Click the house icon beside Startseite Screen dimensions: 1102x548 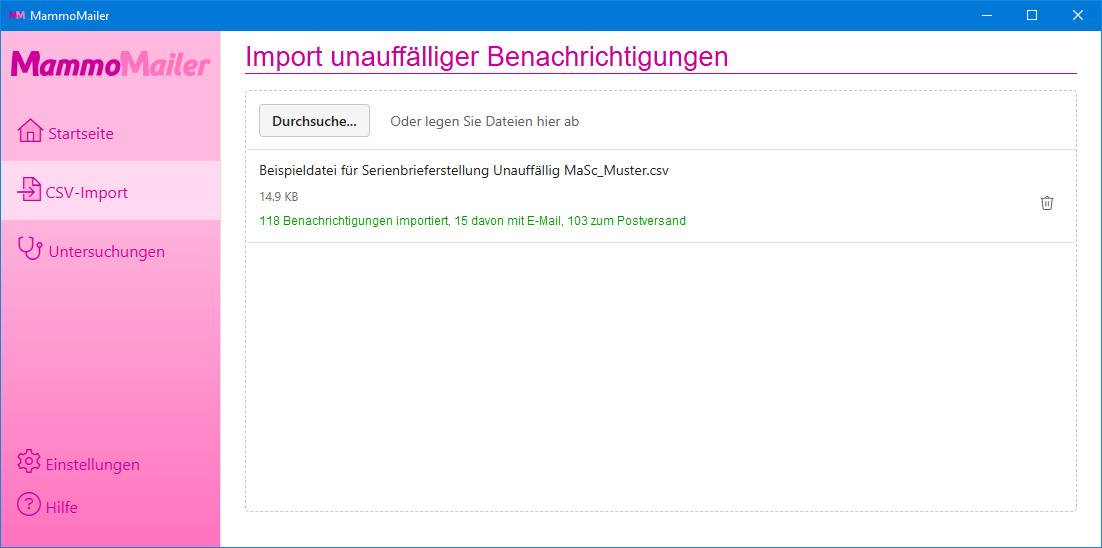(30, 131)
